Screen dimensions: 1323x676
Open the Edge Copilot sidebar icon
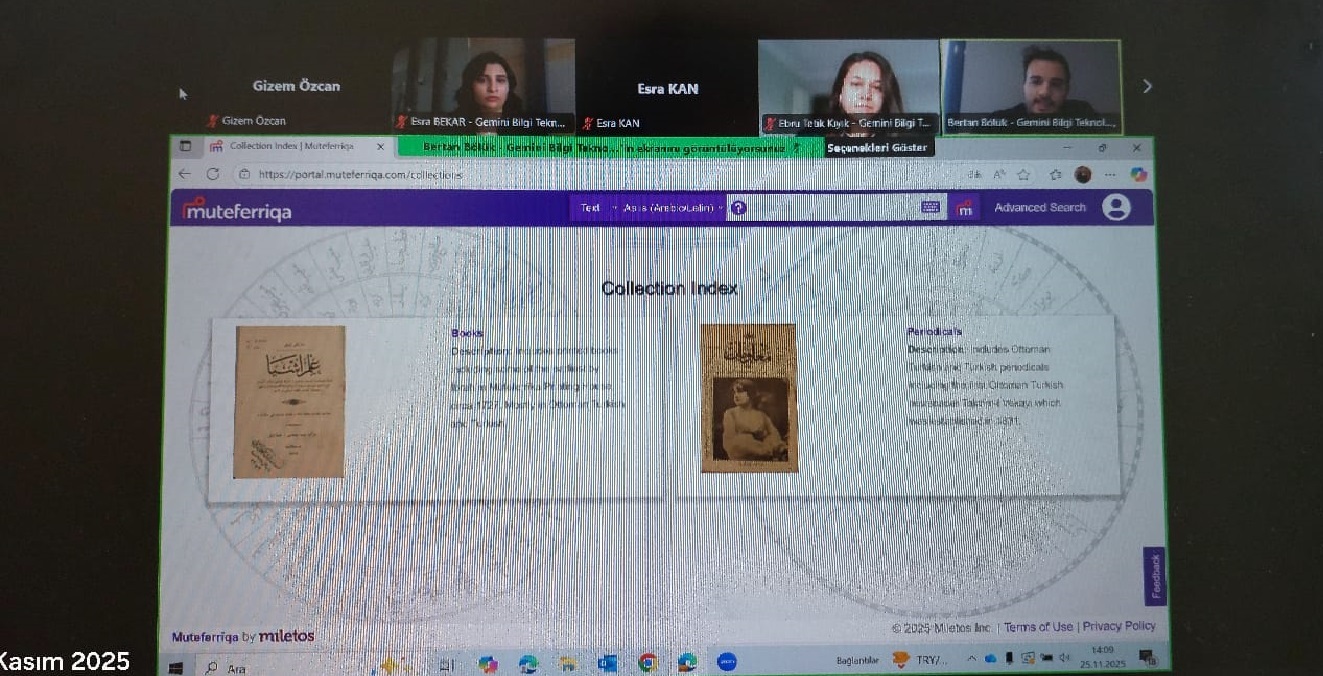click(1138, 174)
